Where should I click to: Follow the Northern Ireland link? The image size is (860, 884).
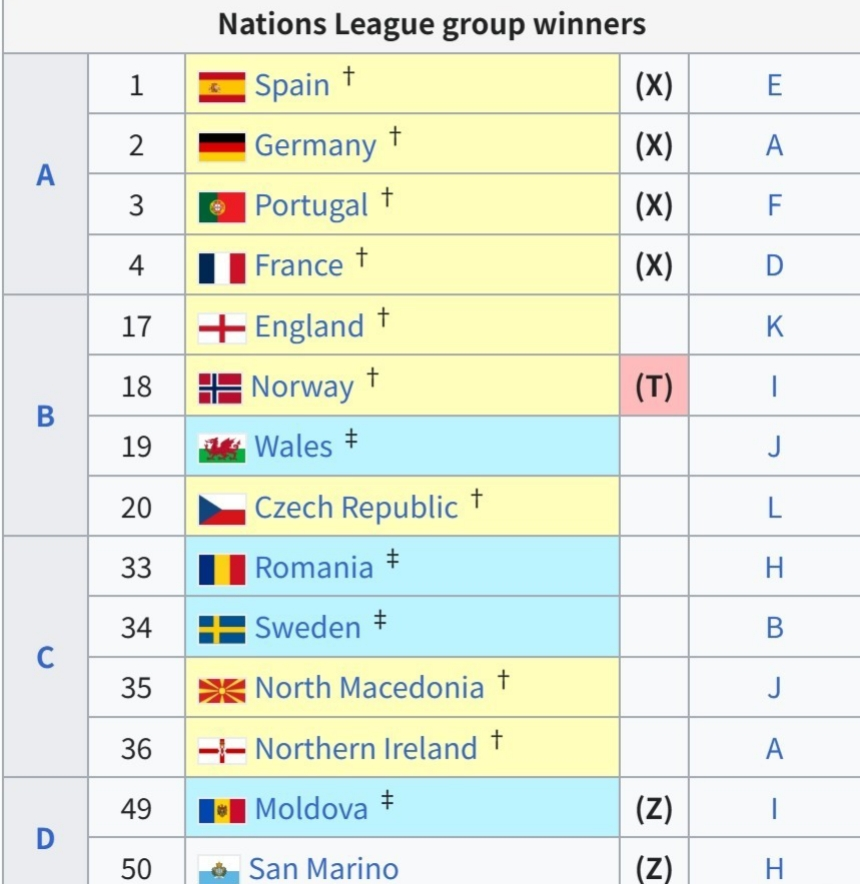pyautogui.click(x=366, y=748)
